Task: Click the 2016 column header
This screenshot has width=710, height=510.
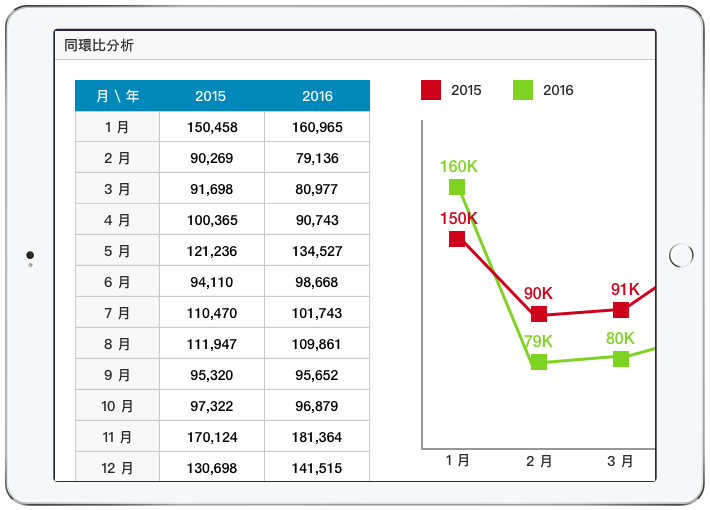Action: pyautogui.click(x=317, y=96)
